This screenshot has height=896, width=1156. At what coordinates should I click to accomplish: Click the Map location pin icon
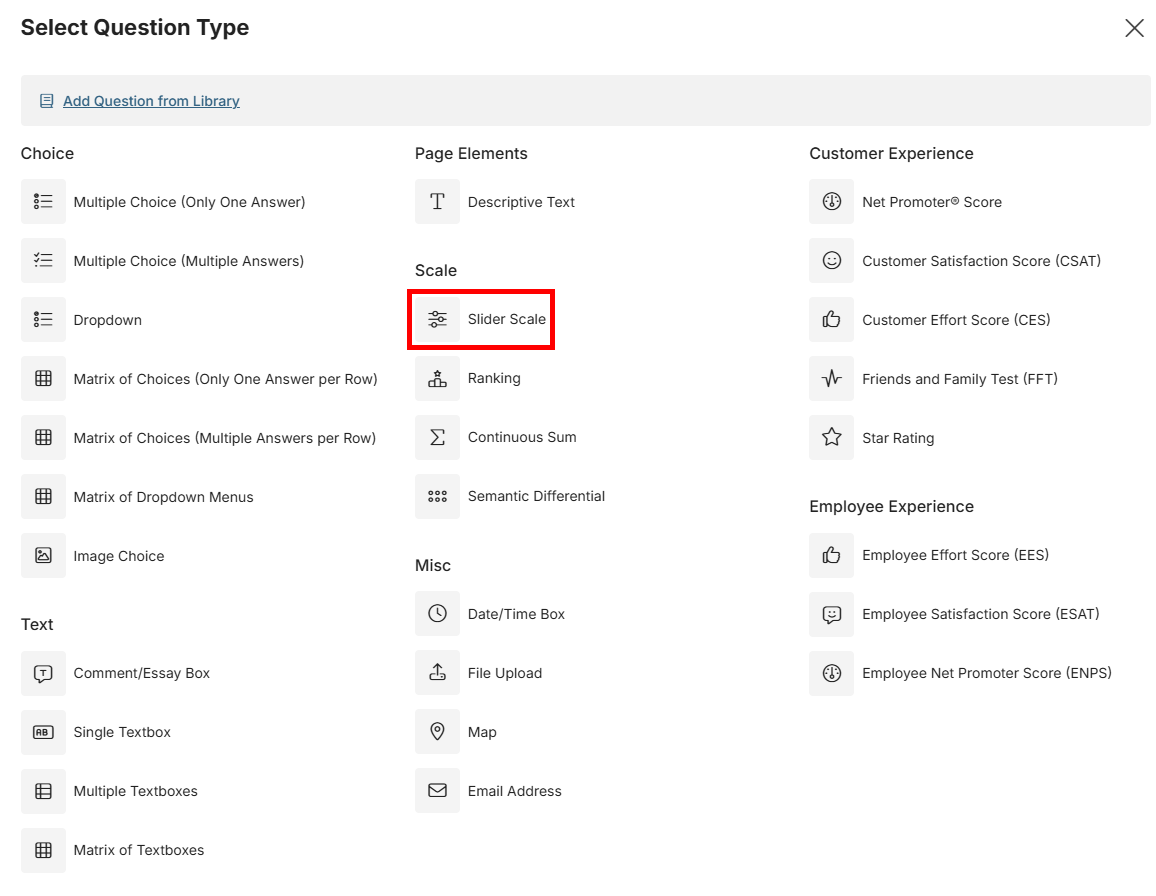(x=437, y=732)
